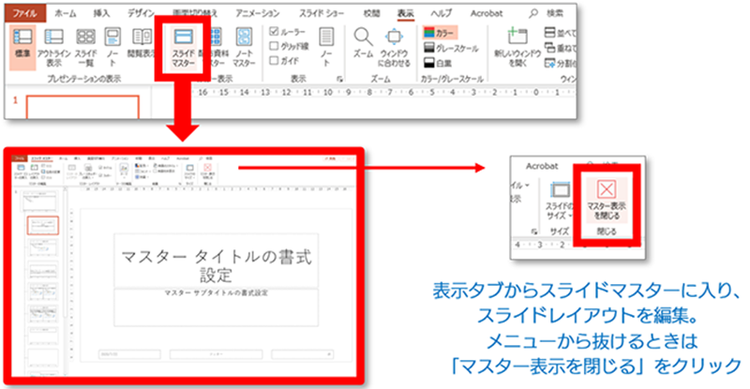This screenshot has width=750, height=389.
Task: Click the date footer placeholder in slide master
Action: [x=129, y=354]
